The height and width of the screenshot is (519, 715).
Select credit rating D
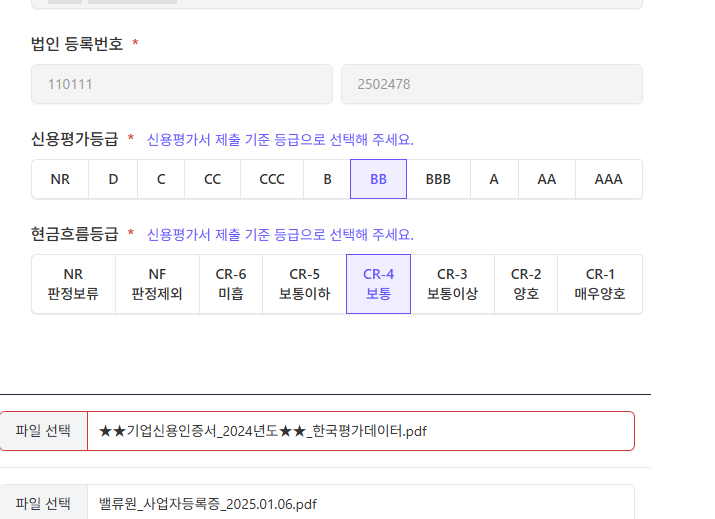[x=113, y=179]
